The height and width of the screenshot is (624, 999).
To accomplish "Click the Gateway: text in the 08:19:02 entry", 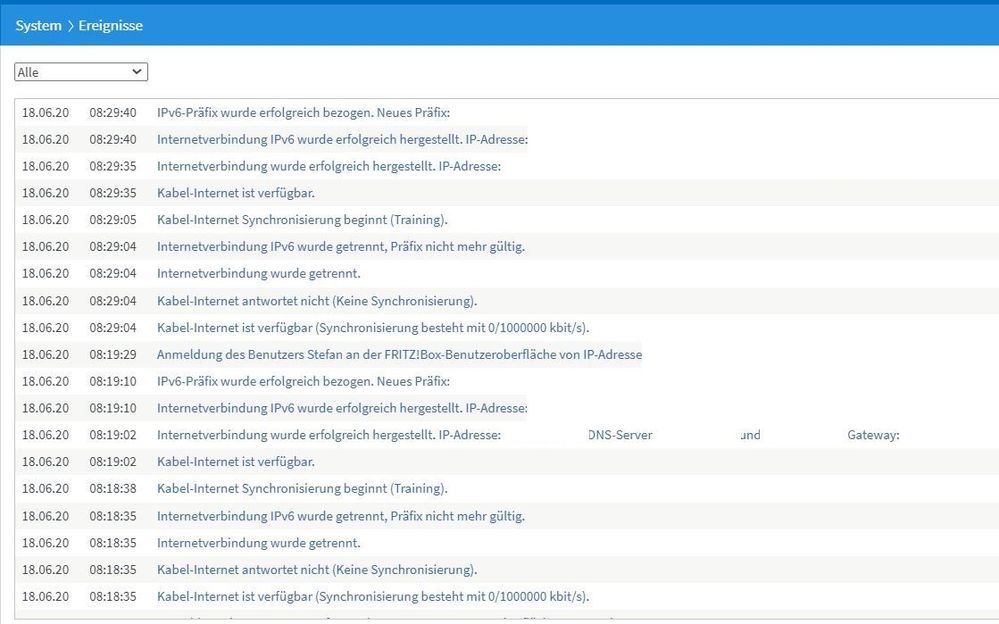I will click(x=873, y=435).
